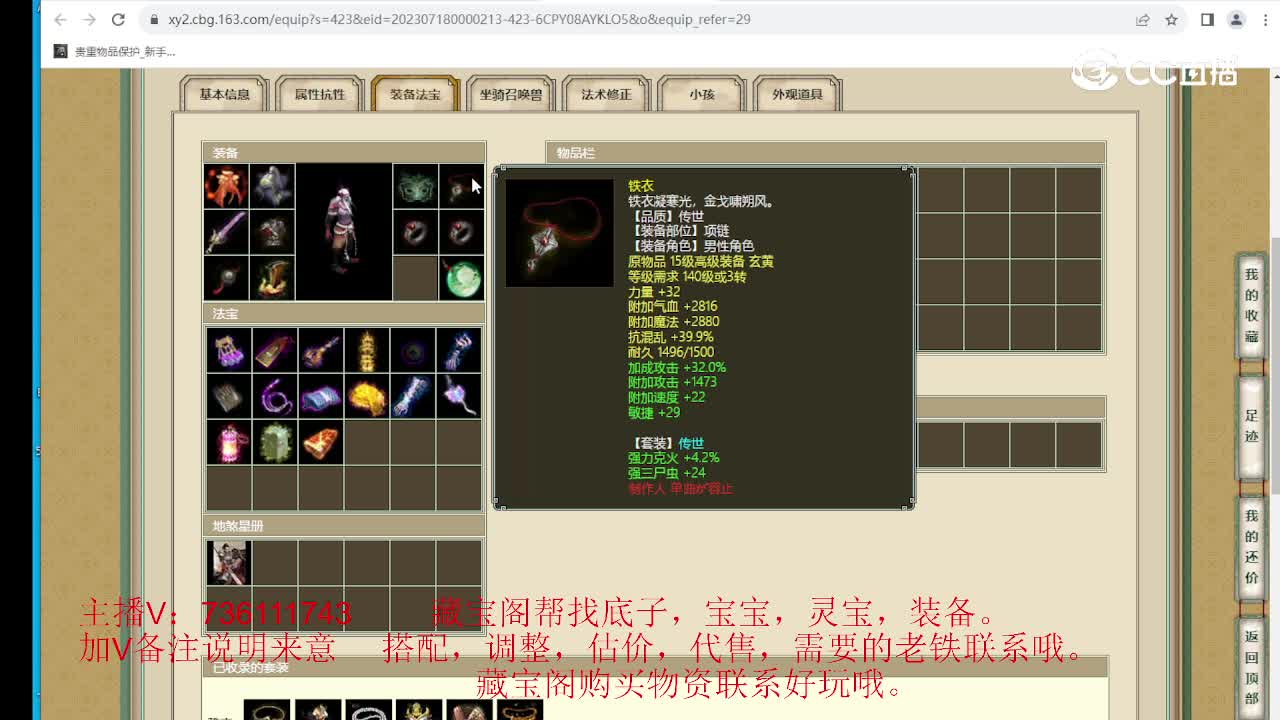1280x720 pixels.
Task: Click the 耐久 1496/1500 stat line
Action: (x=671, y=352)
